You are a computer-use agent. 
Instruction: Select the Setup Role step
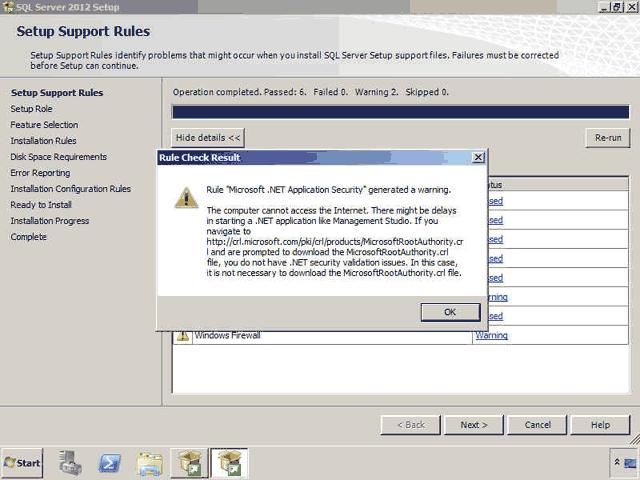click(x=31, y=109)
